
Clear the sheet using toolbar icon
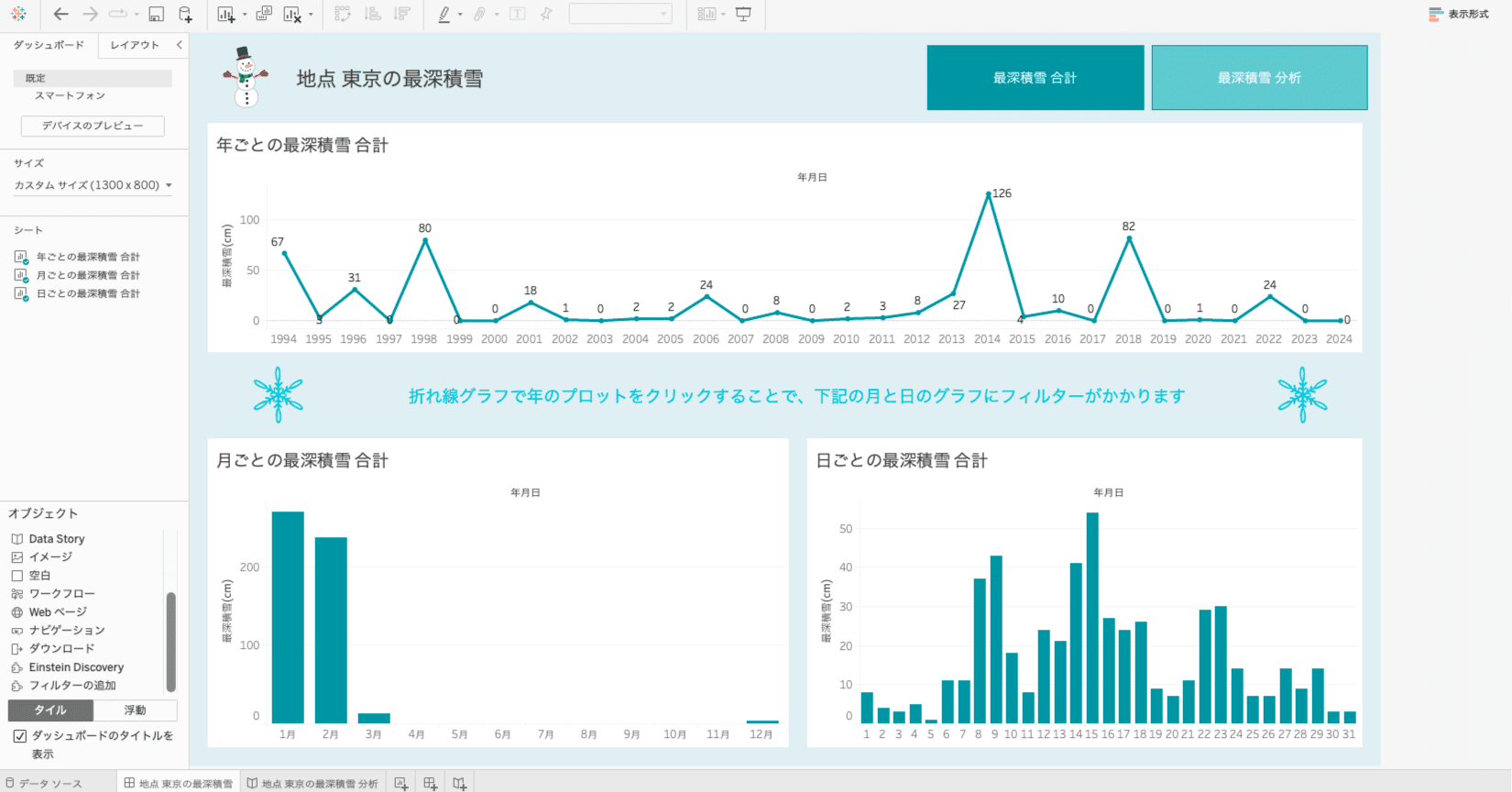(x=292, y=14)
